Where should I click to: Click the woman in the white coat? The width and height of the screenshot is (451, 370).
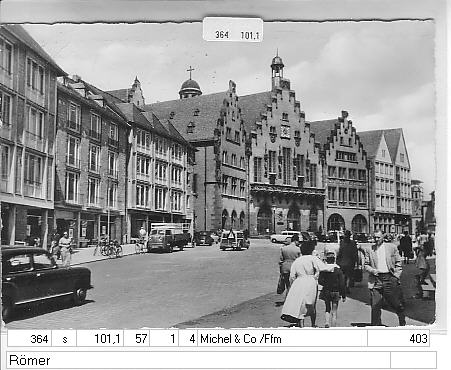click(x=303, y=284)
